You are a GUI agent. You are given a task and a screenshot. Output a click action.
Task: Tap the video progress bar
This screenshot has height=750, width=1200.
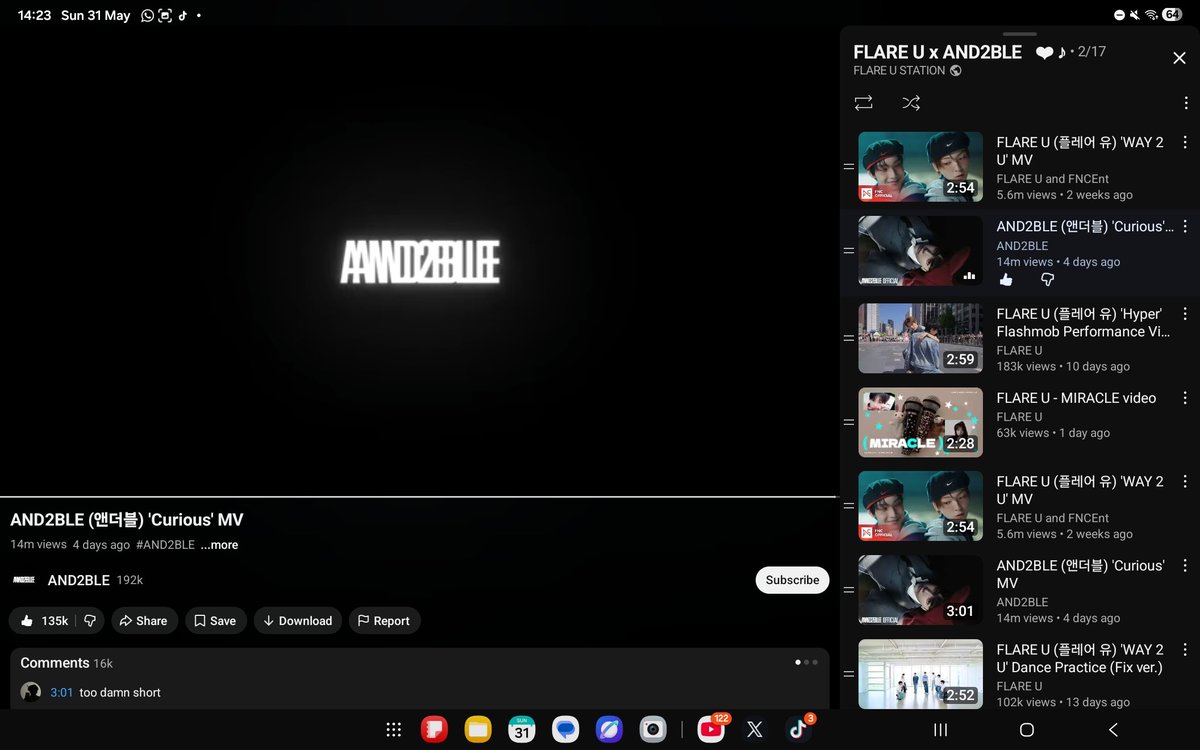418,497
